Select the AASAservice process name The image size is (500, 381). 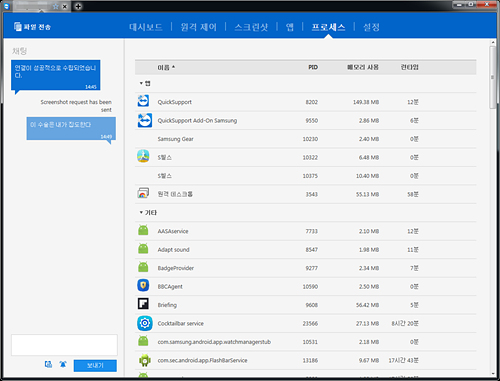pyautogui.click(x=173, y=231)
